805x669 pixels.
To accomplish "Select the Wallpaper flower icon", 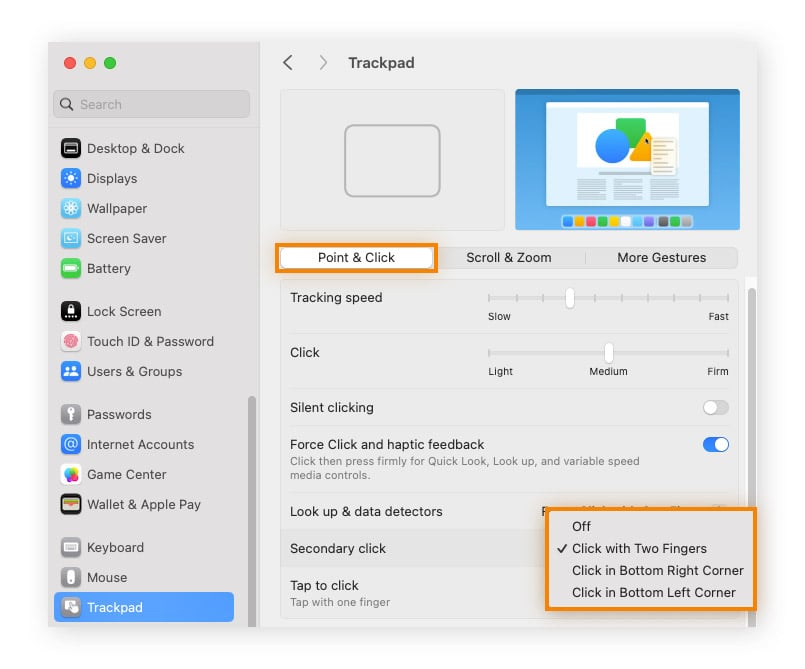I will click(x=71, y=208).
